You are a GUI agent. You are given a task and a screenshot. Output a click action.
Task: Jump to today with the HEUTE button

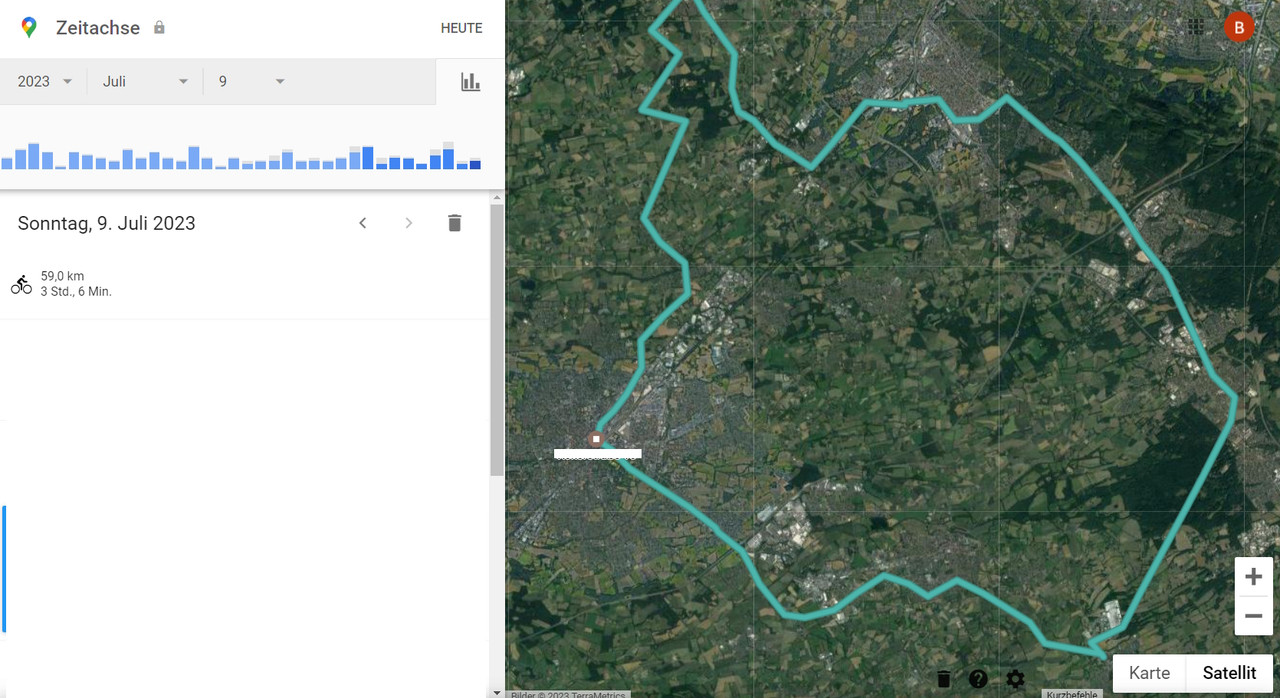tap(462, 28)
